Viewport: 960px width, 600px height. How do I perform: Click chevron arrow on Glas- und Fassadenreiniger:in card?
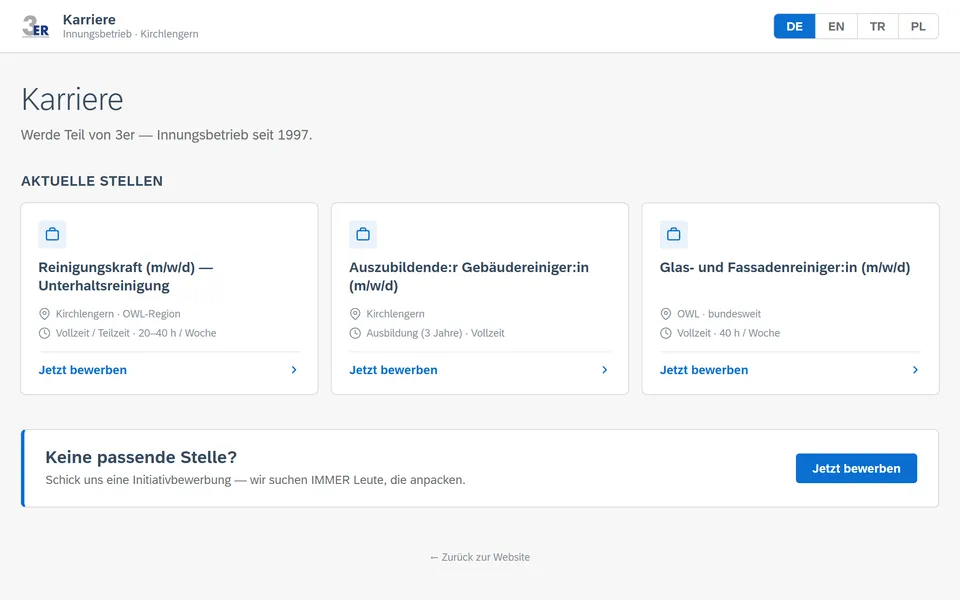[915, 370]
